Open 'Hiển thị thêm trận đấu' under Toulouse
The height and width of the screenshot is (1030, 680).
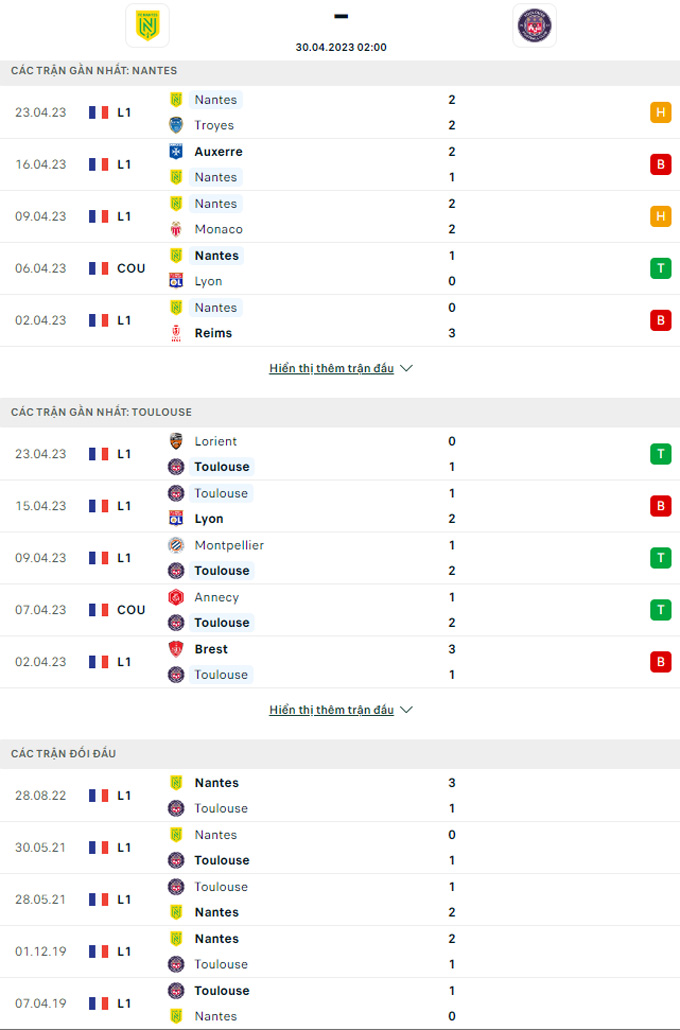coord(332,710)
